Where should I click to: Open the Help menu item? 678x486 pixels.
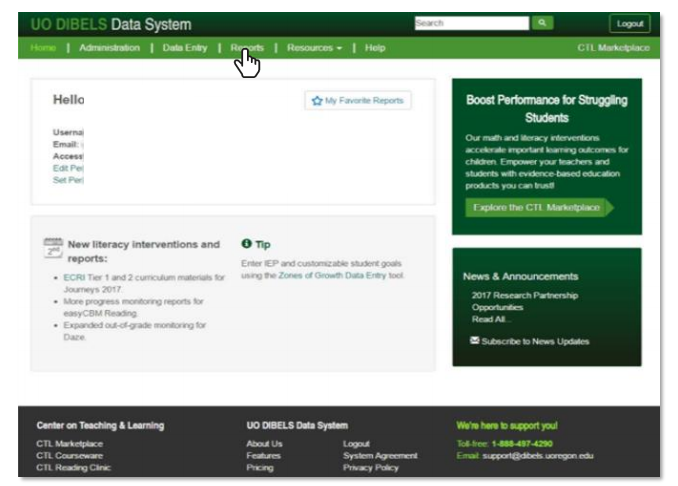point(375,48)
